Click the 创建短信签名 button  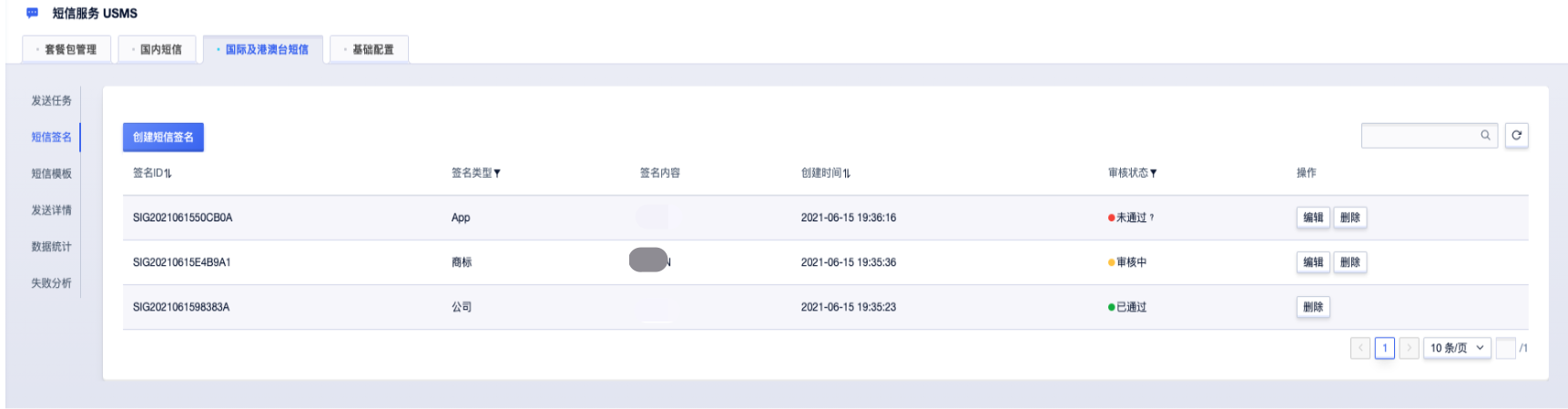[163, 138]
